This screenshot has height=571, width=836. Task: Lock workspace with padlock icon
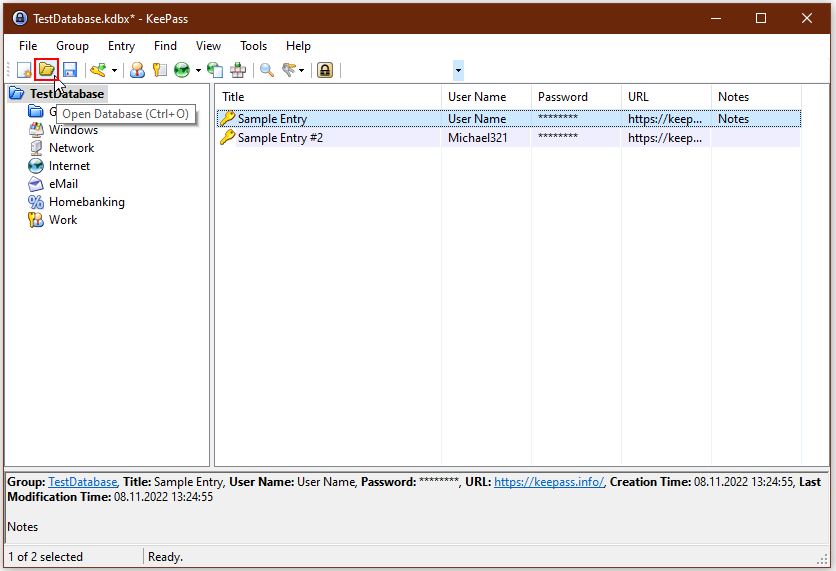[325, 70]
